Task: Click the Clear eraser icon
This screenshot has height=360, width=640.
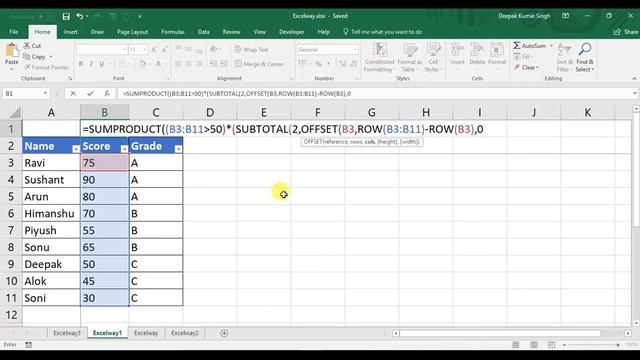Action: pos(517,67)
